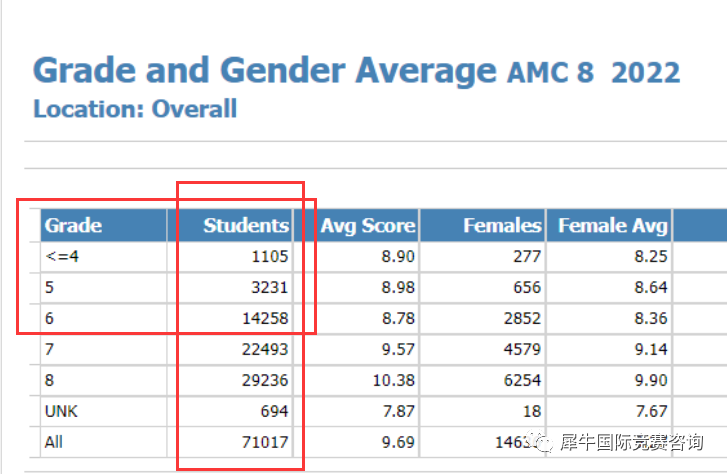The image size is (727, 474).
Task: Click the 'Location: Overall' subtitle
Action: point(135,109)
